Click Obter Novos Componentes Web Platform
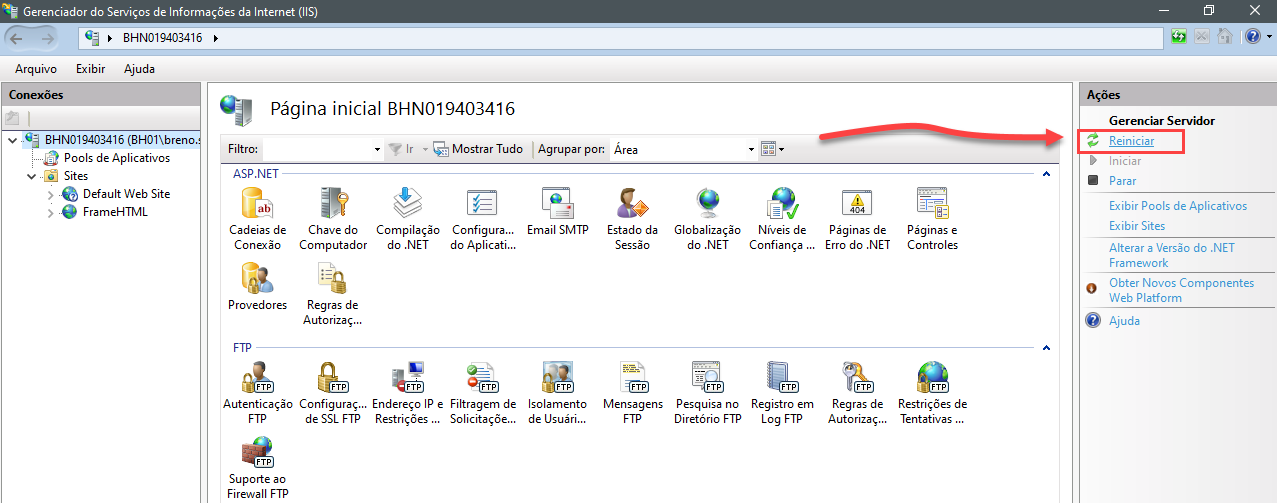The image size is (1277, 503). (x=1181, y=290)
